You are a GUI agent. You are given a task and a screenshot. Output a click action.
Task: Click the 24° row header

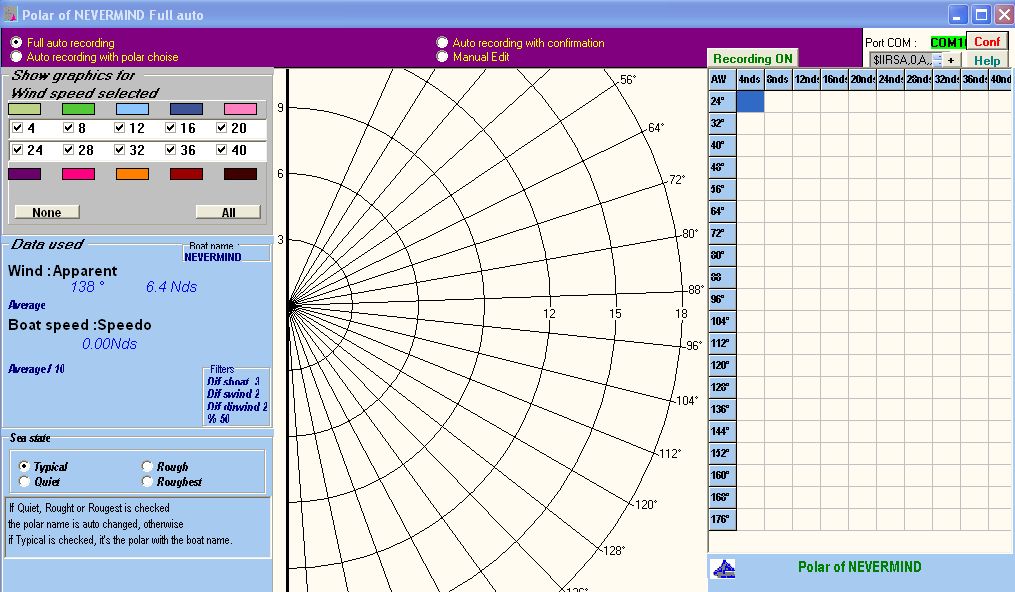coord(722,101)
